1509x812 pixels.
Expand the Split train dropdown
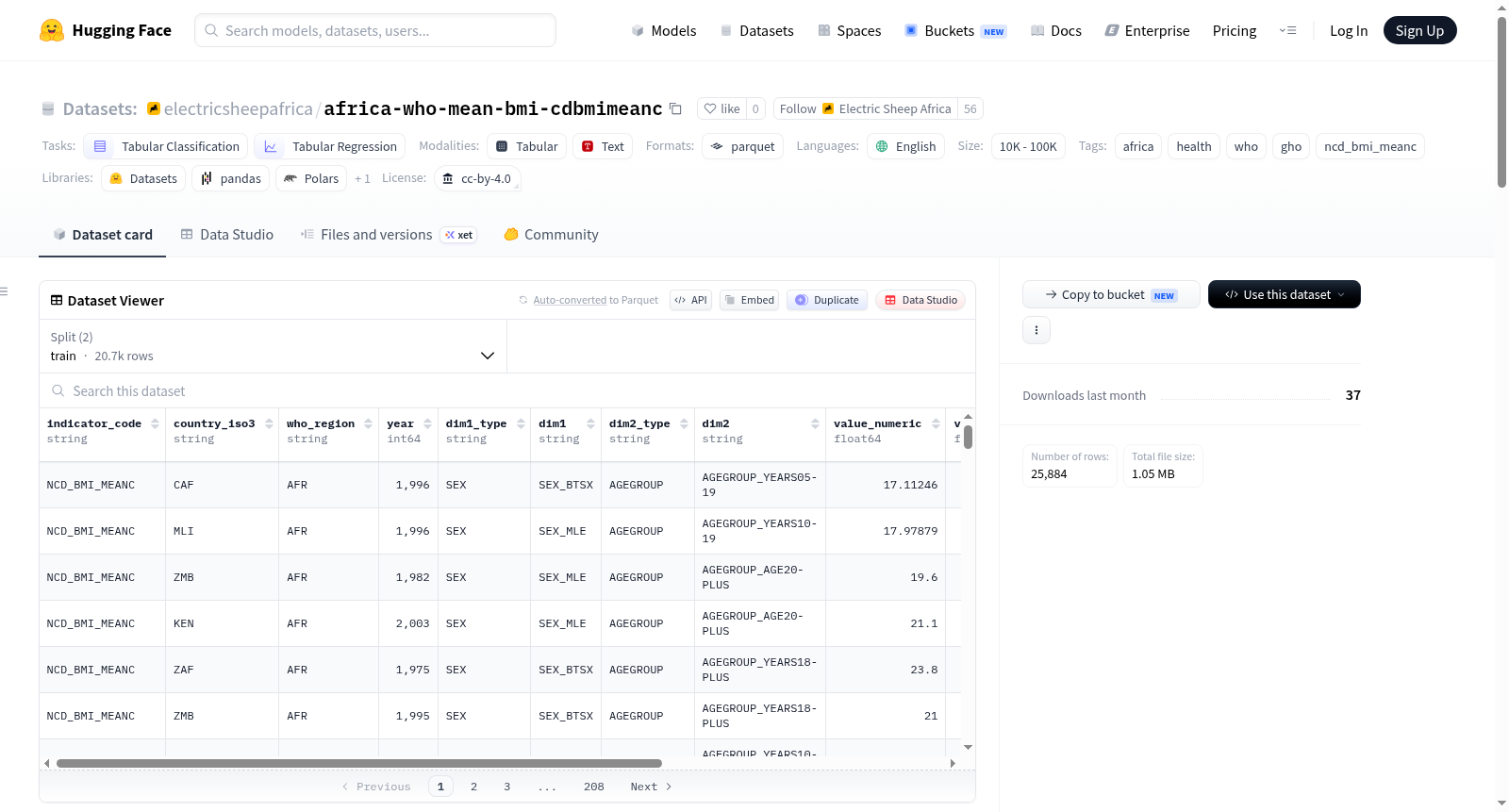(273, 346)
